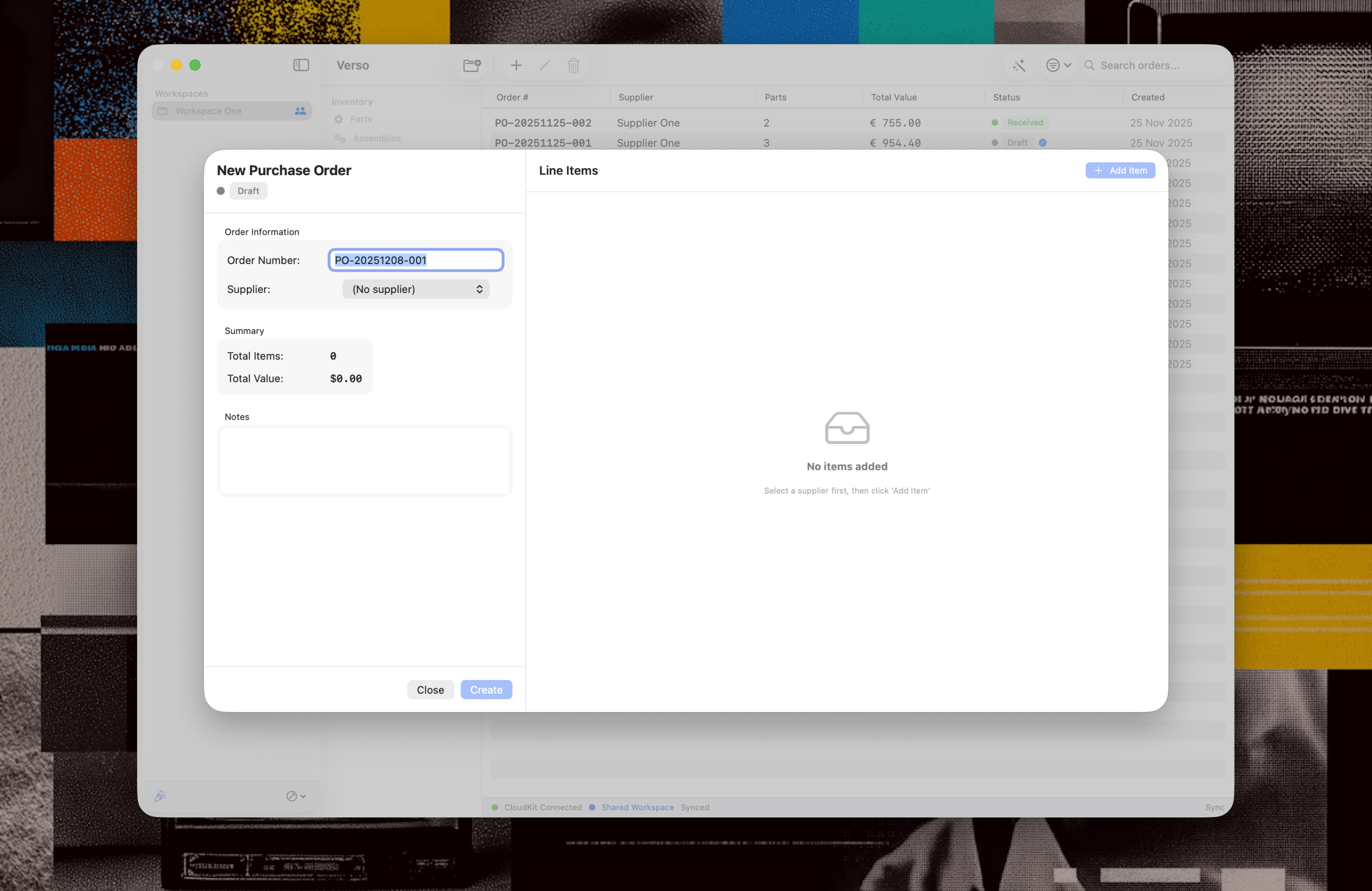Click the plus add order icon

pyautogui.click(x=516, y=65)
